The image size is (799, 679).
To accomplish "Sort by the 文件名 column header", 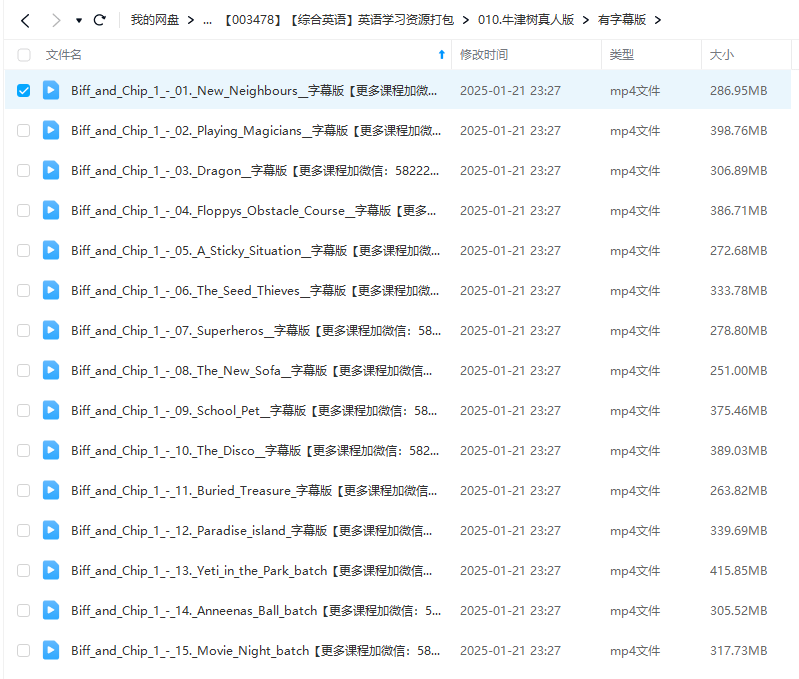I will pyautogui.click(x=64, y=55).
